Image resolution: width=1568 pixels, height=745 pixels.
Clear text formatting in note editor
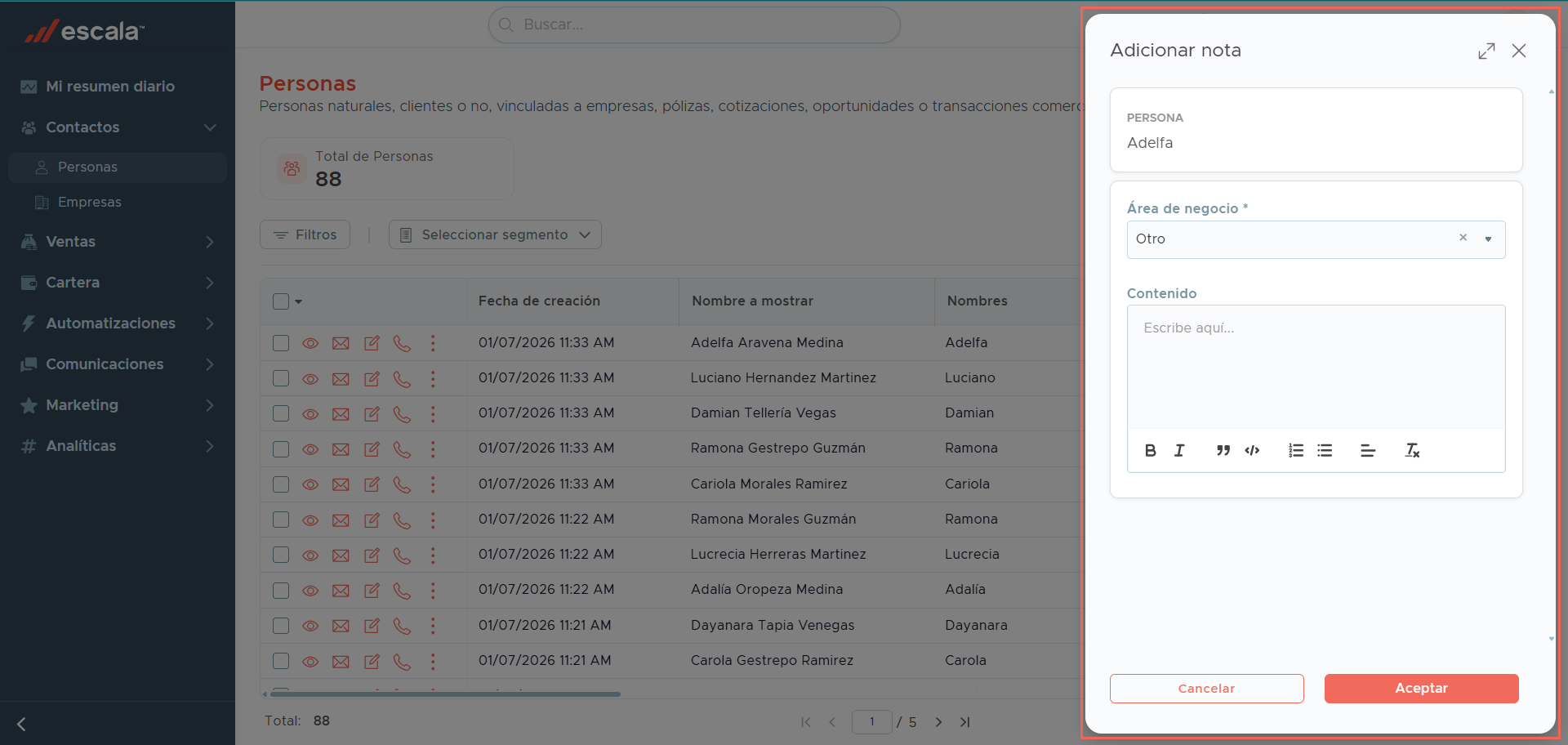1412,450
